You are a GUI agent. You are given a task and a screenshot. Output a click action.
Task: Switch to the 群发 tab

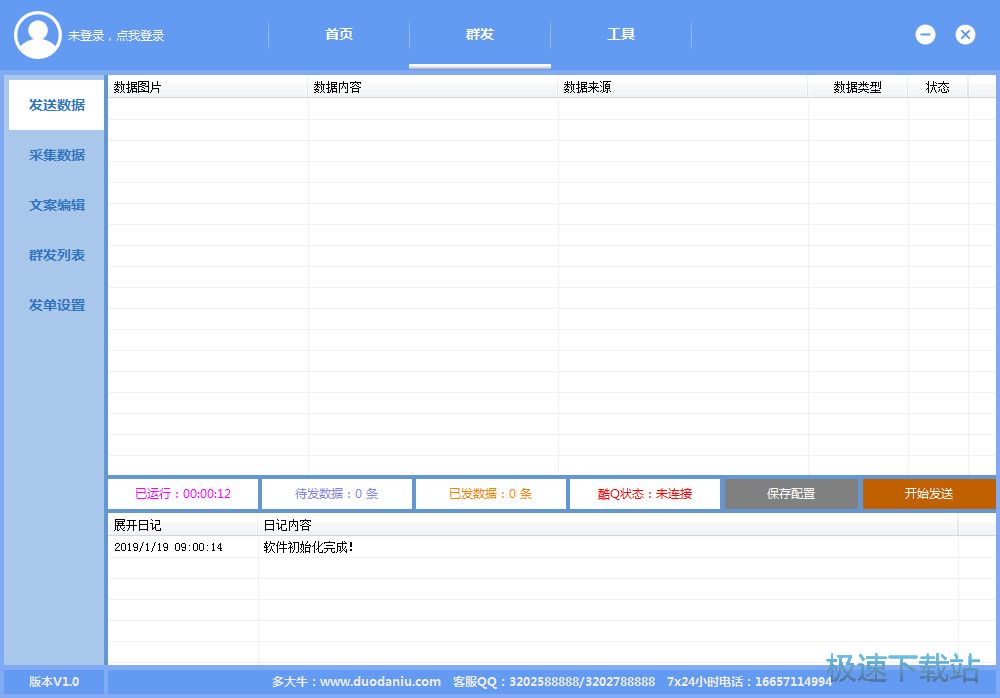coord(480,35)
